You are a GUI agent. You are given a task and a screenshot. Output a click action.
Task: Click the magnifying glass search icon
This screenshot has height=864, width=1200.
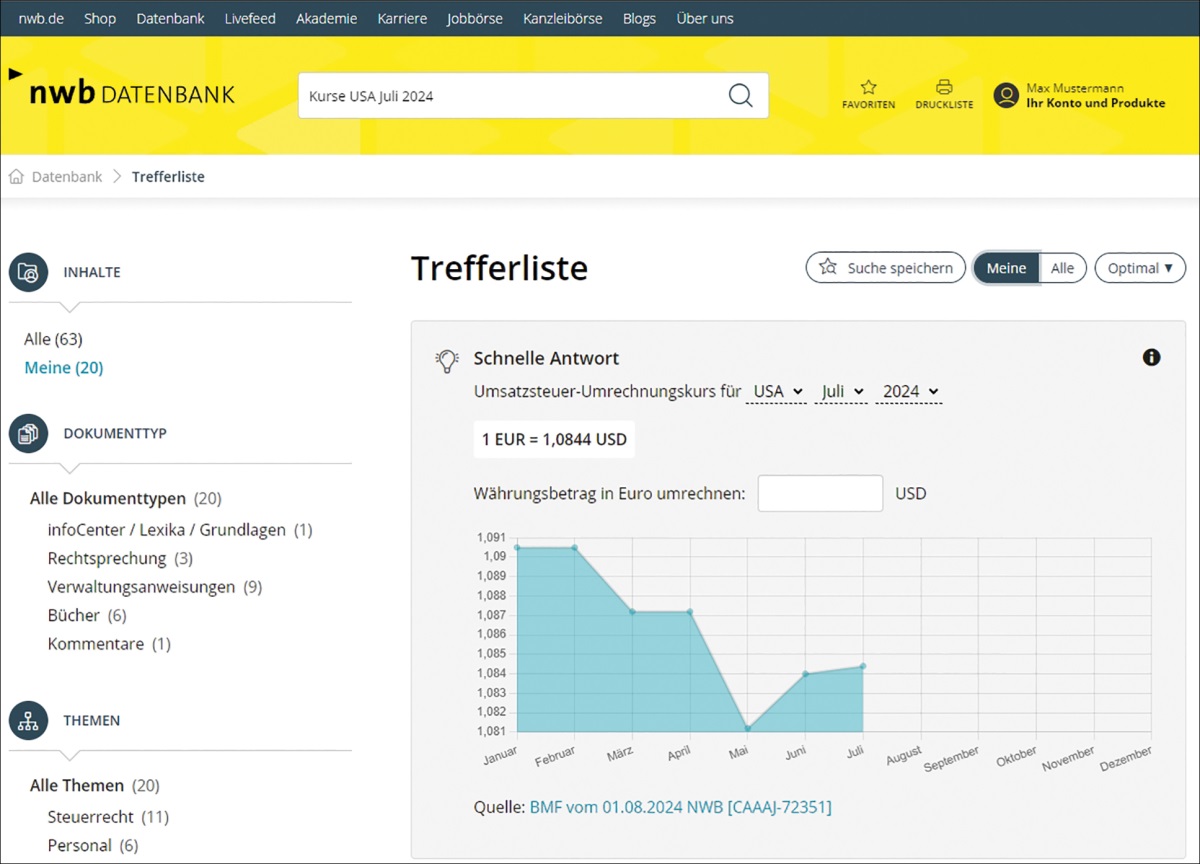(740, 96)
